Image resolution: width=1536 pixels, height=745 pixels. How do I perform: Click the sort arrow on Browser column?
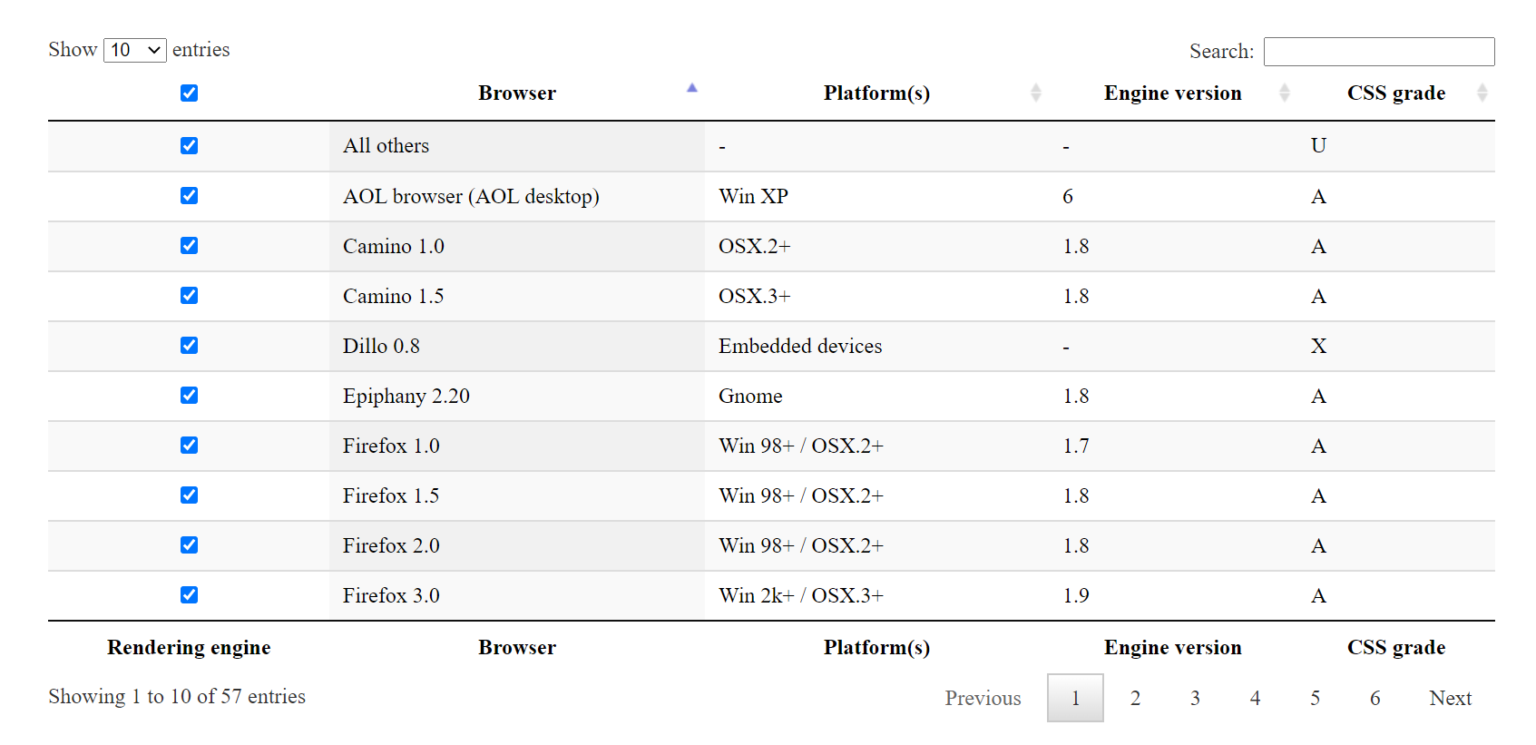click(691, 88)
